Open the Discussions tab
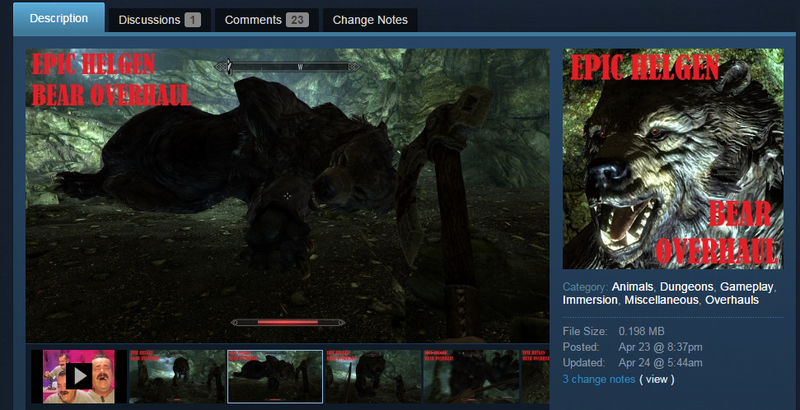This screenshot has width=800, height=410. 159,20
